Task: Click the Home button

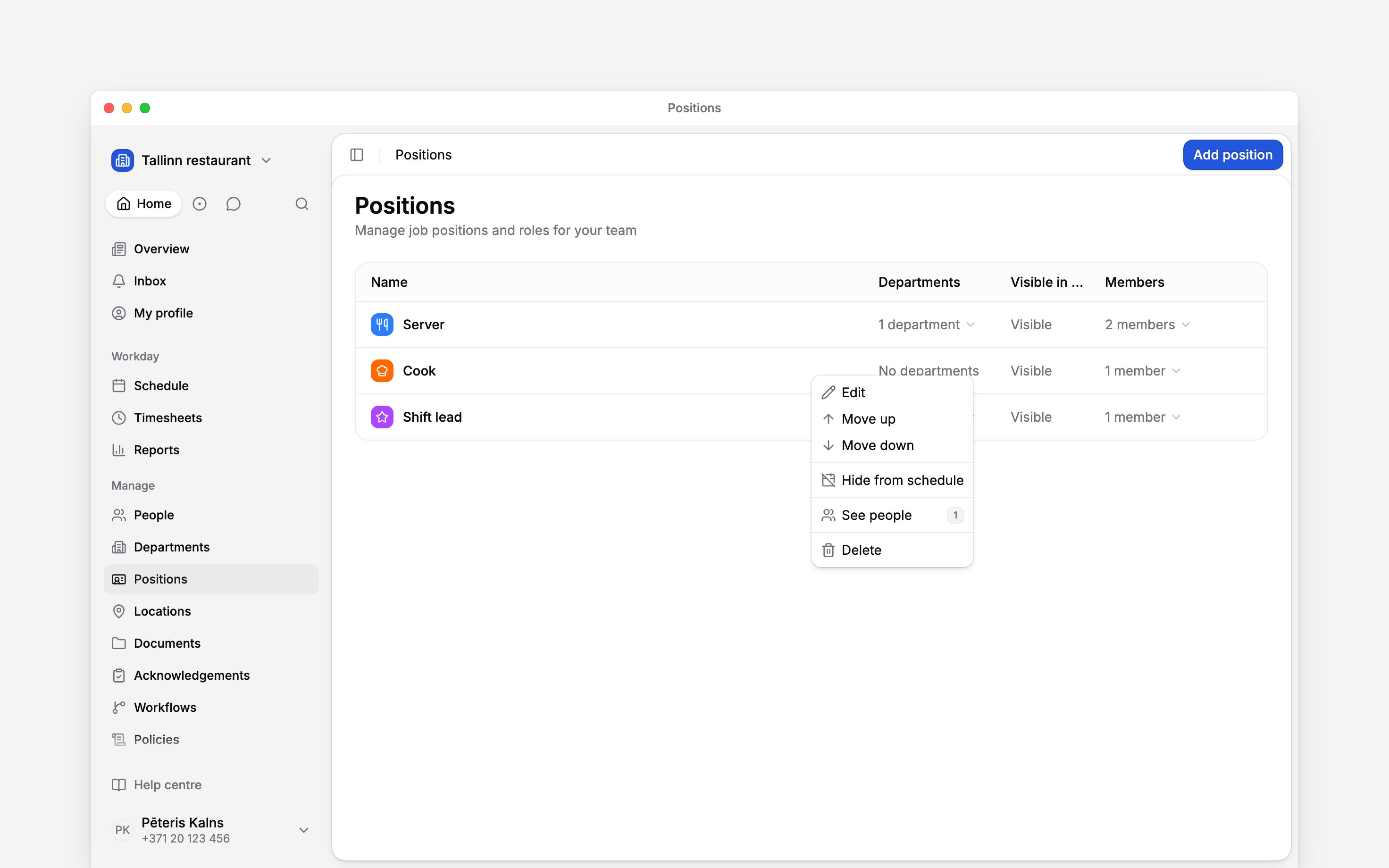Action: (143, 204)
